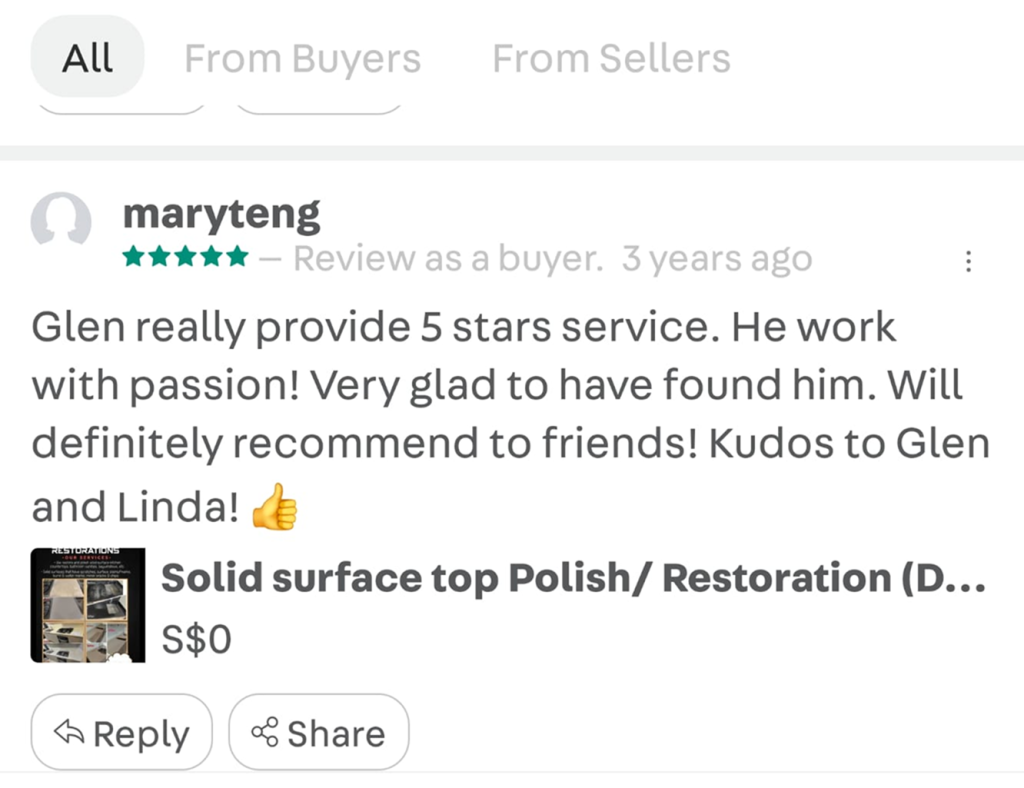The width and height of the screenshot is (1024, 788).
Task: Select the right cut-off filter chip
Action: pyautogui.click(x=319, y=107)
